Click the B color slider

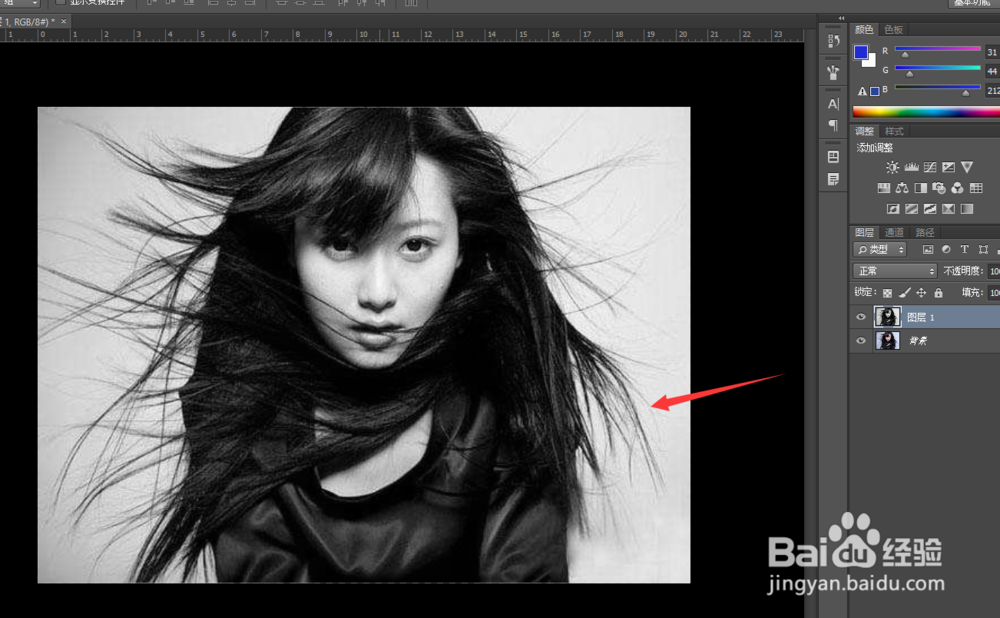[938, 87]
